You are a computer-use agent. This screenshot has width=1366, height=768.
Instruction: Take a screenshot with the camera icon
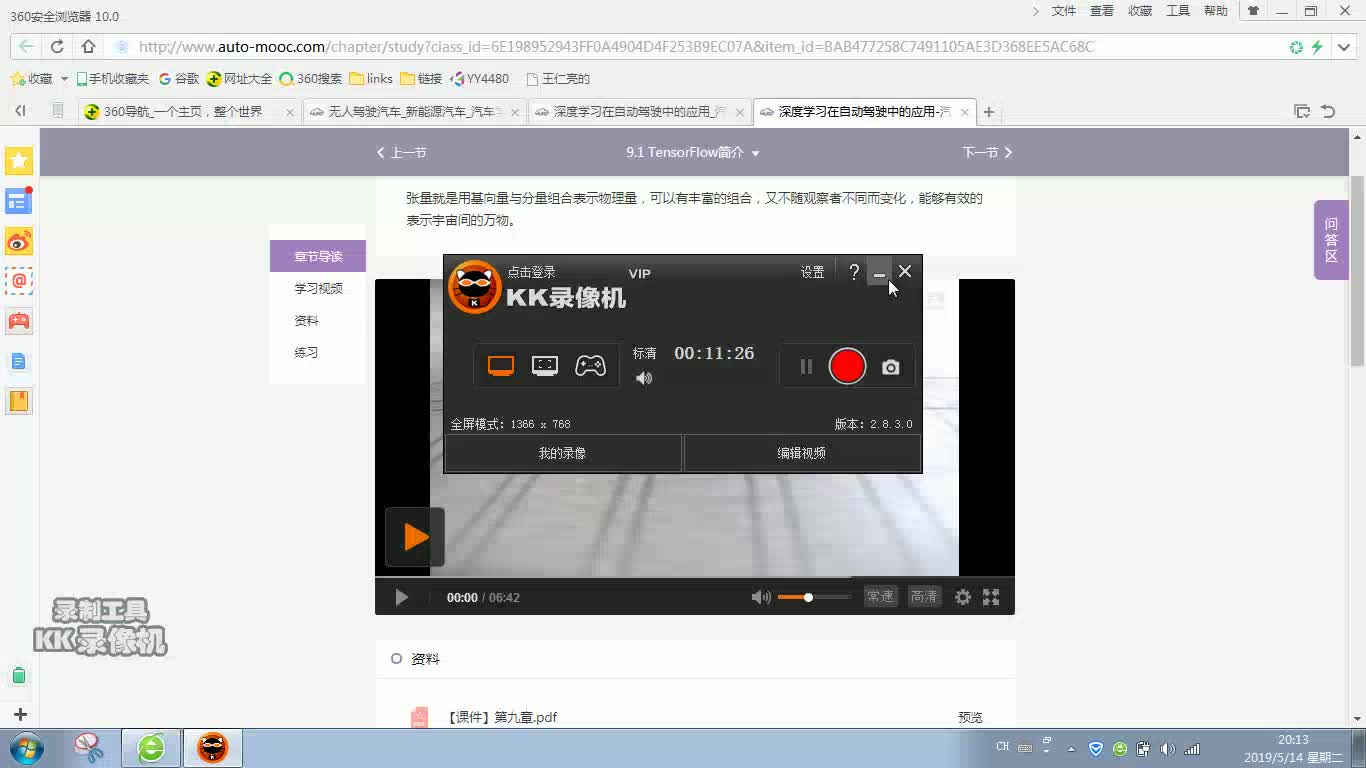pyautogui.click(x=890, y=367)
